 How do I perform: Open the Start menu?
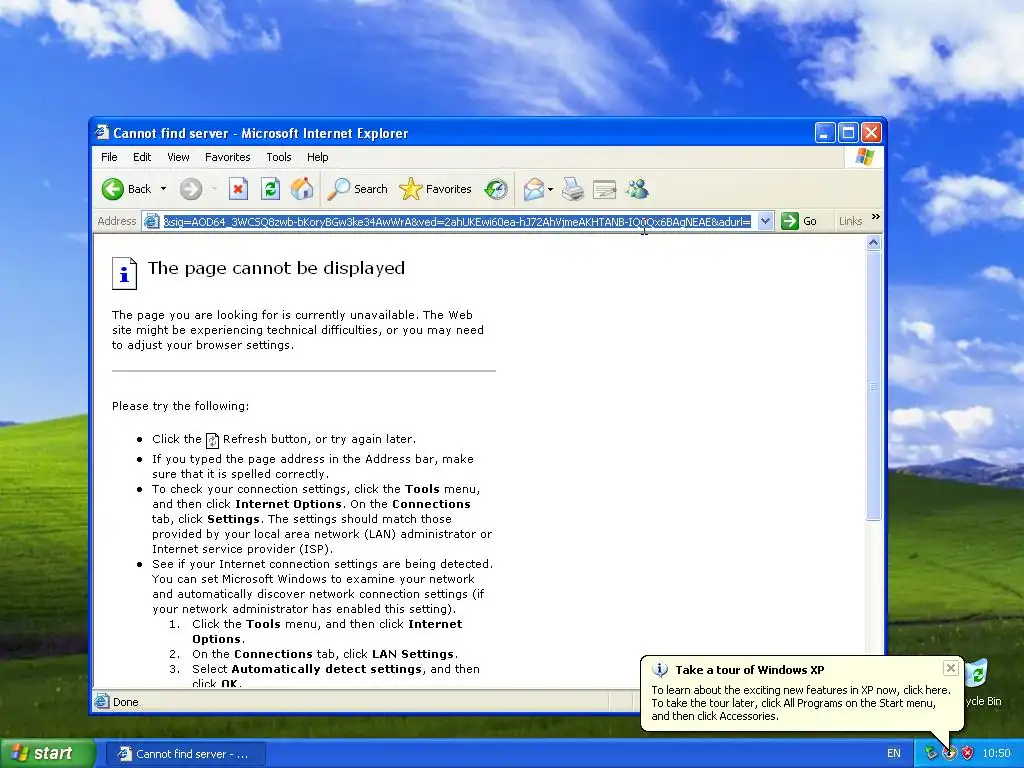coord(47,754)
